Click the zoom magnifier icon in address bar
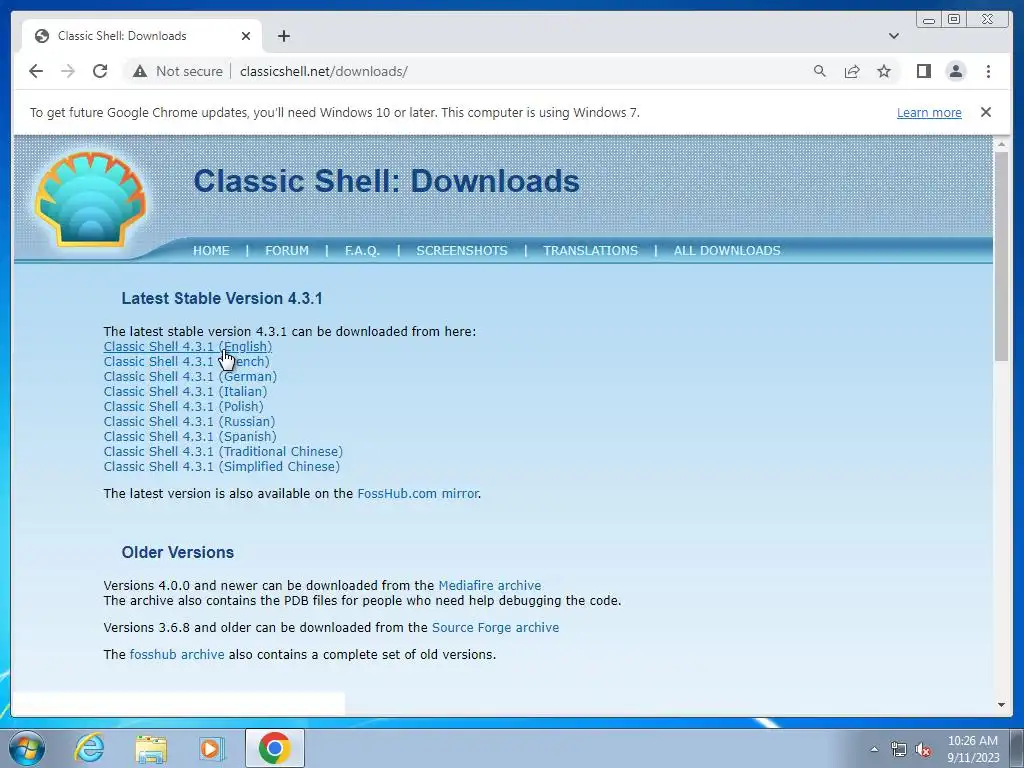Image resolution: width=1024 pixels, height=768 pixels. (820, 71)
